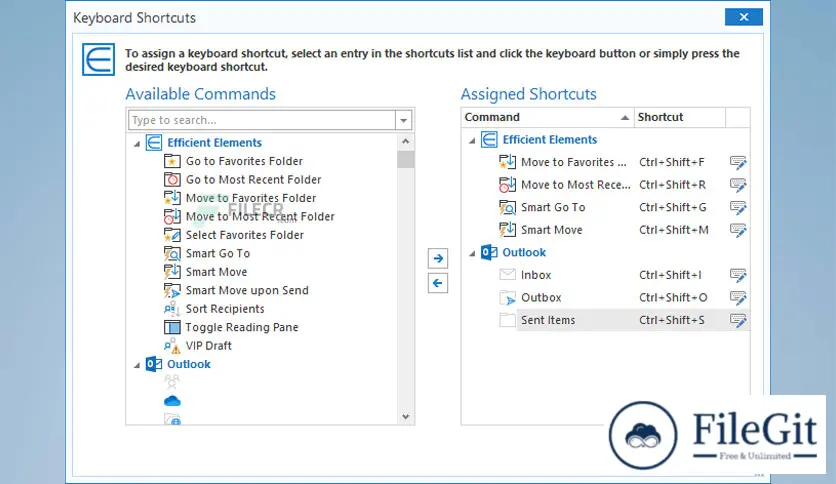Click the Outlook logo in Assigned Shortcuts
This screenshot has width=836, height=484.
489,252
